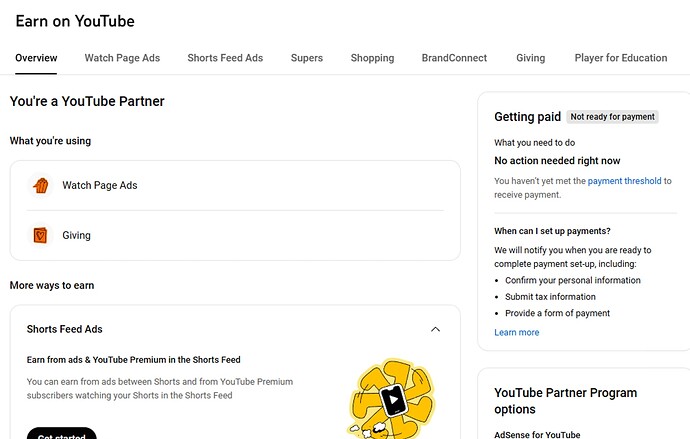Open the Player for Education tab
Screen dimensions: 690x439
pos(621,58)
